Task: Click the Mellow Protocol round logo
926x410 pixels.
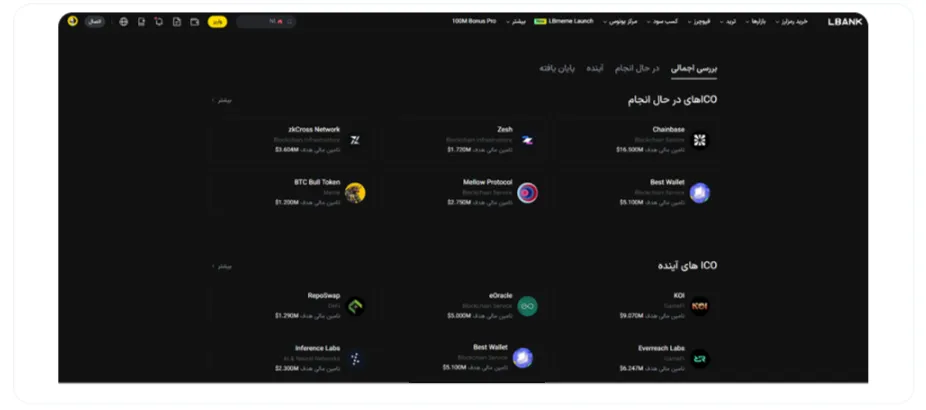Action: tap(527, 193)
